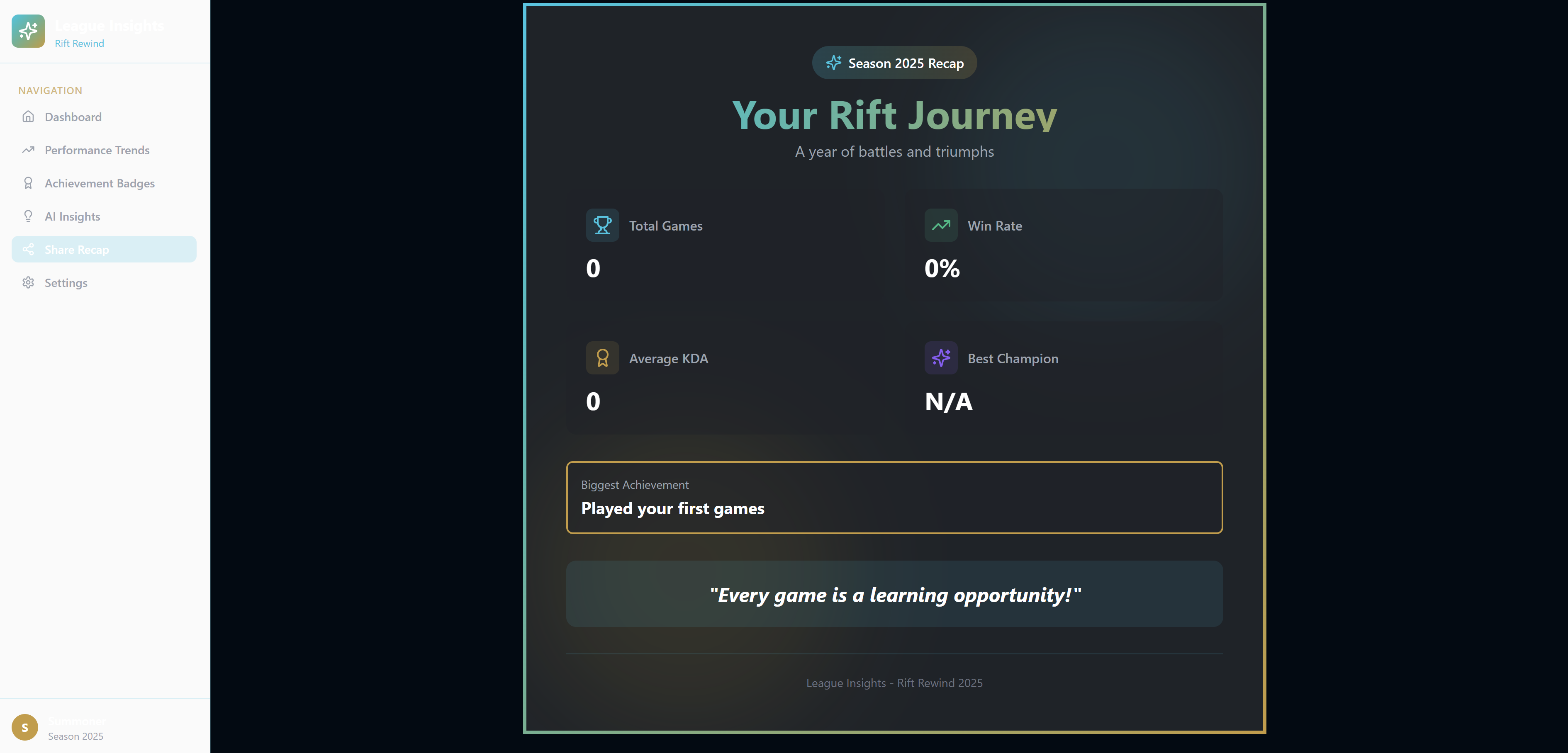
Task: Open the Dashboard navigation item
Action: coord(73,117)
